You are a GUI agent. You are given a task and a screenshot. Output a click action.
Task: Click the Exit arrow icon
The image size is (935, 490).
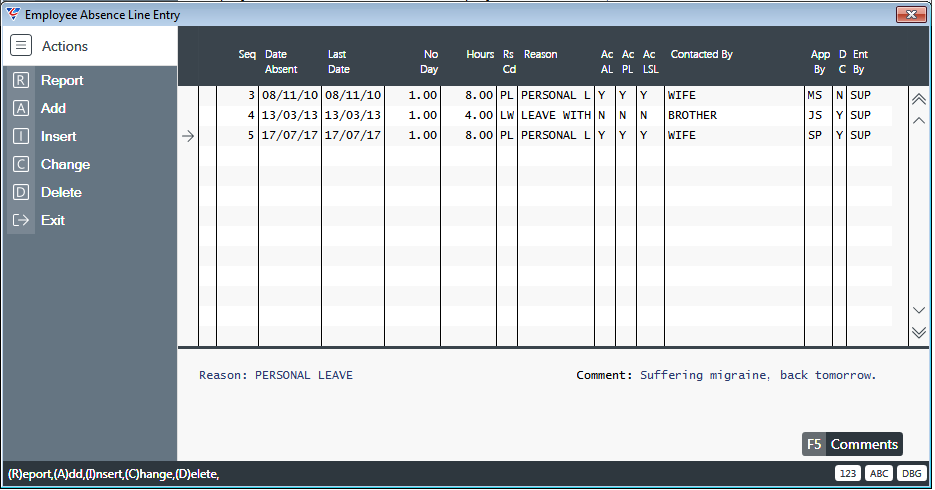click(21, 220)
